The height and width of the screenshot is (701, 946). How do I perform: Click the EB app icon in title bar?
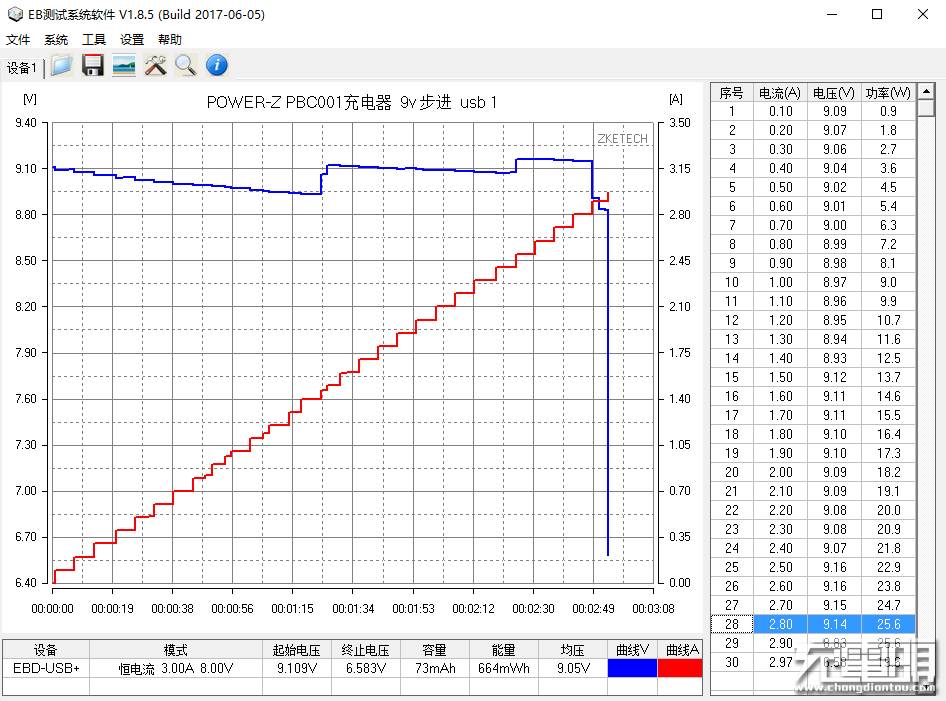(14, 14)
